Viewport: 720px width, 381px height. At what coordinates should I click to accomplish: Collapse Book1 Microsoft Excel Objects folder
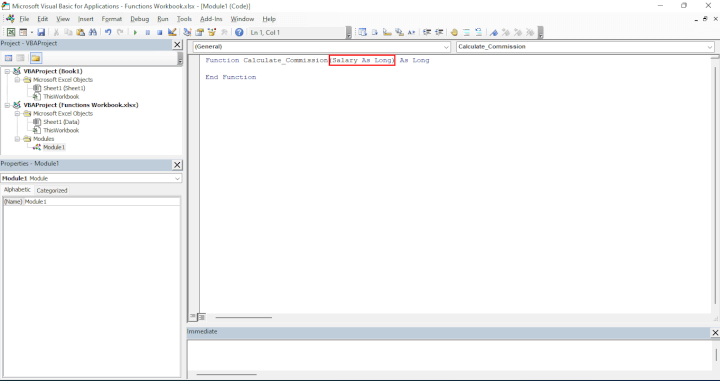(x=17, y=80)
